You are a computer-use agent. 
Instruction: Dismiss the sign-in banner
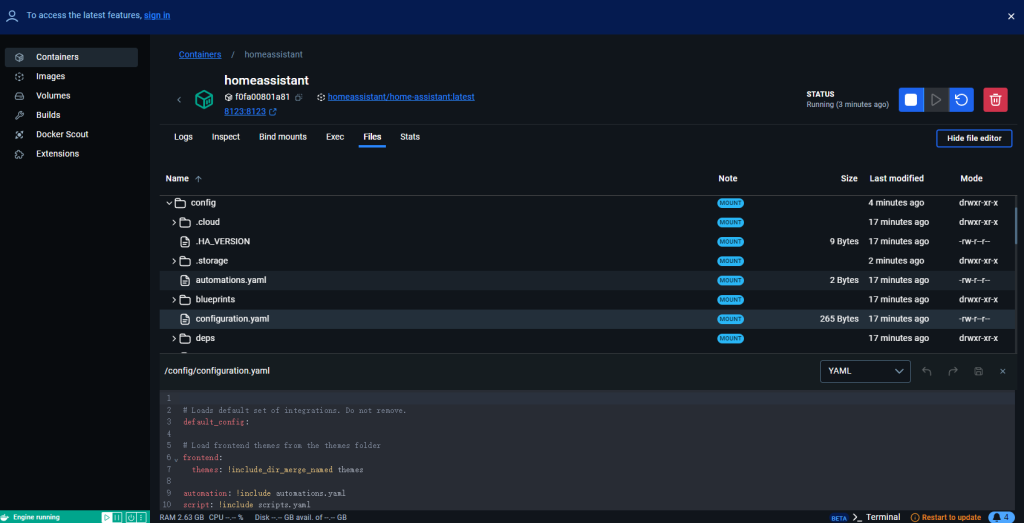coord(1011,16)
